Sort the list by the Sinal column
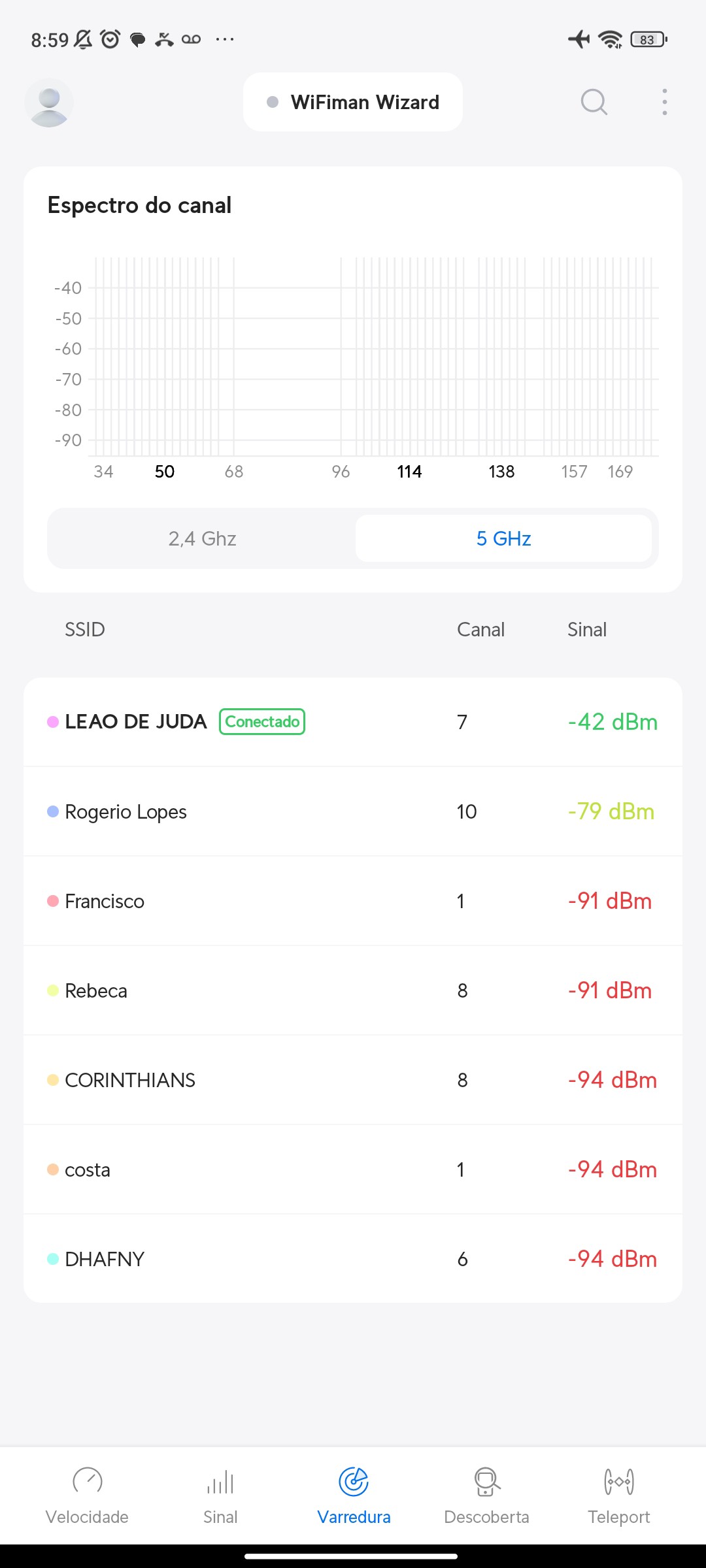The width and height of the screenshot is (706, 1568). pyautogui.click(x=586, y=629)
